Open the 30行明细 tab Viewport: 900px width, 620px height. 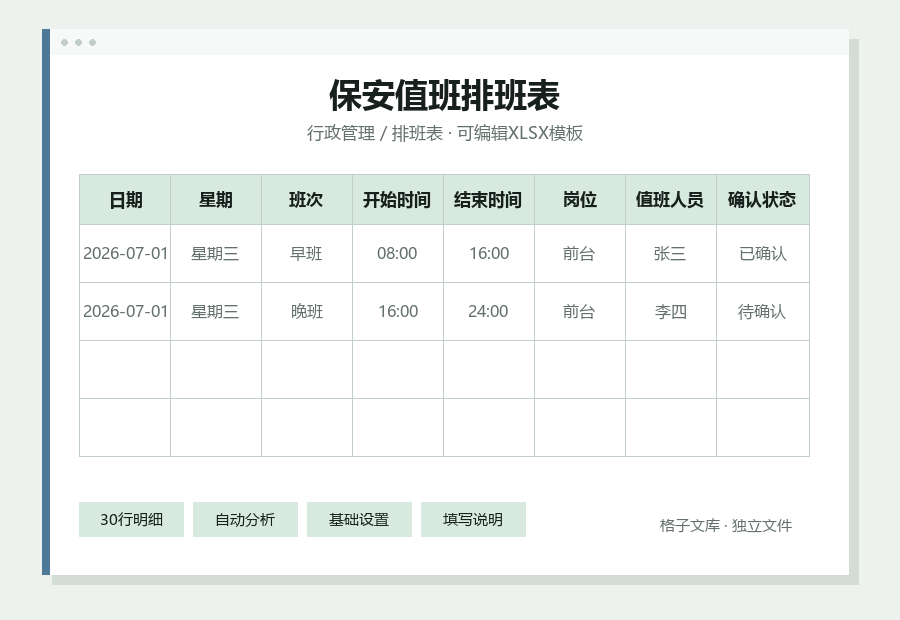point(131,520)
